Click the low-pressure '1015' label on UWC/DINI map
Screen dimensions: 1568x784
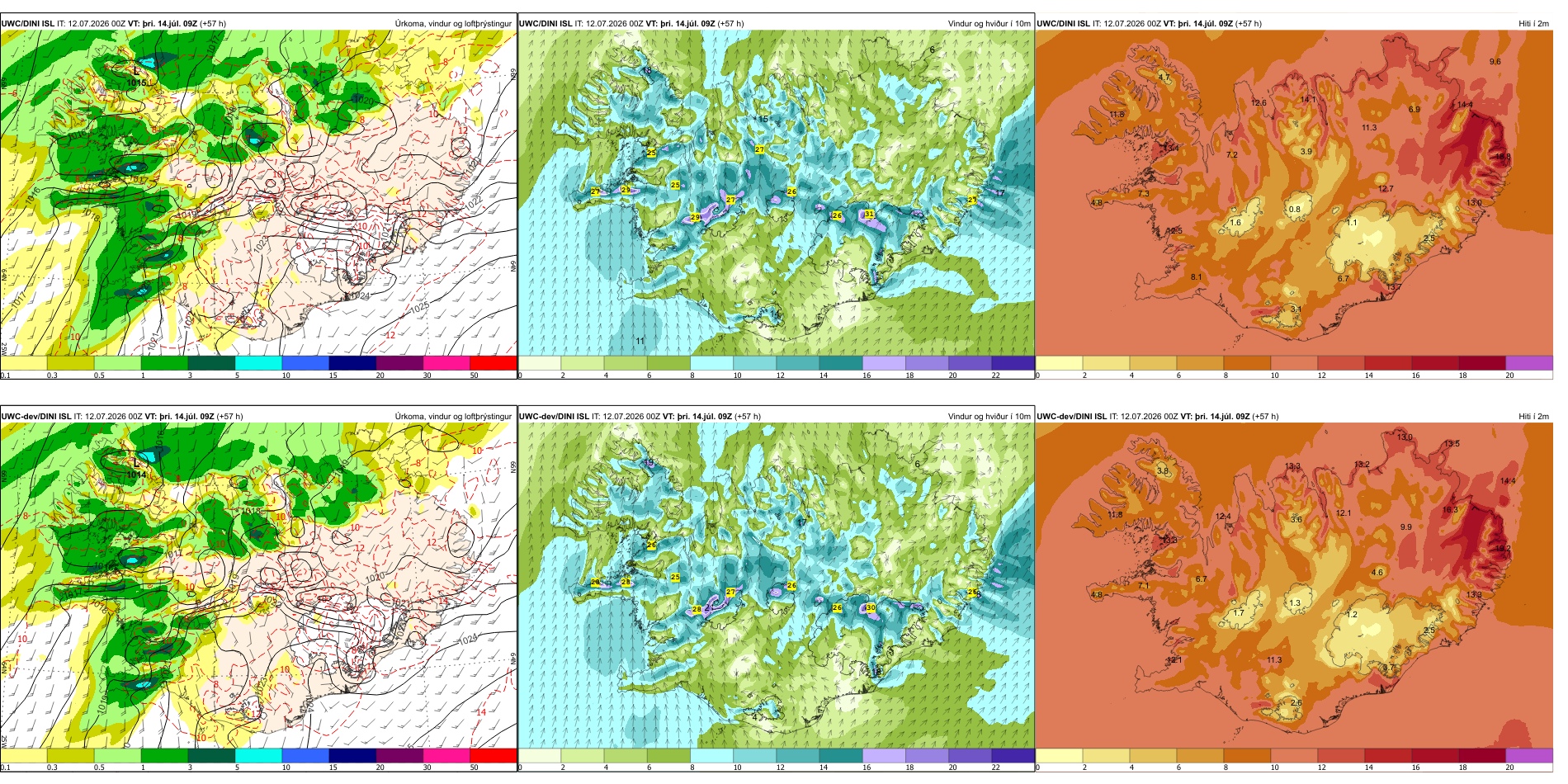(136, 83)
